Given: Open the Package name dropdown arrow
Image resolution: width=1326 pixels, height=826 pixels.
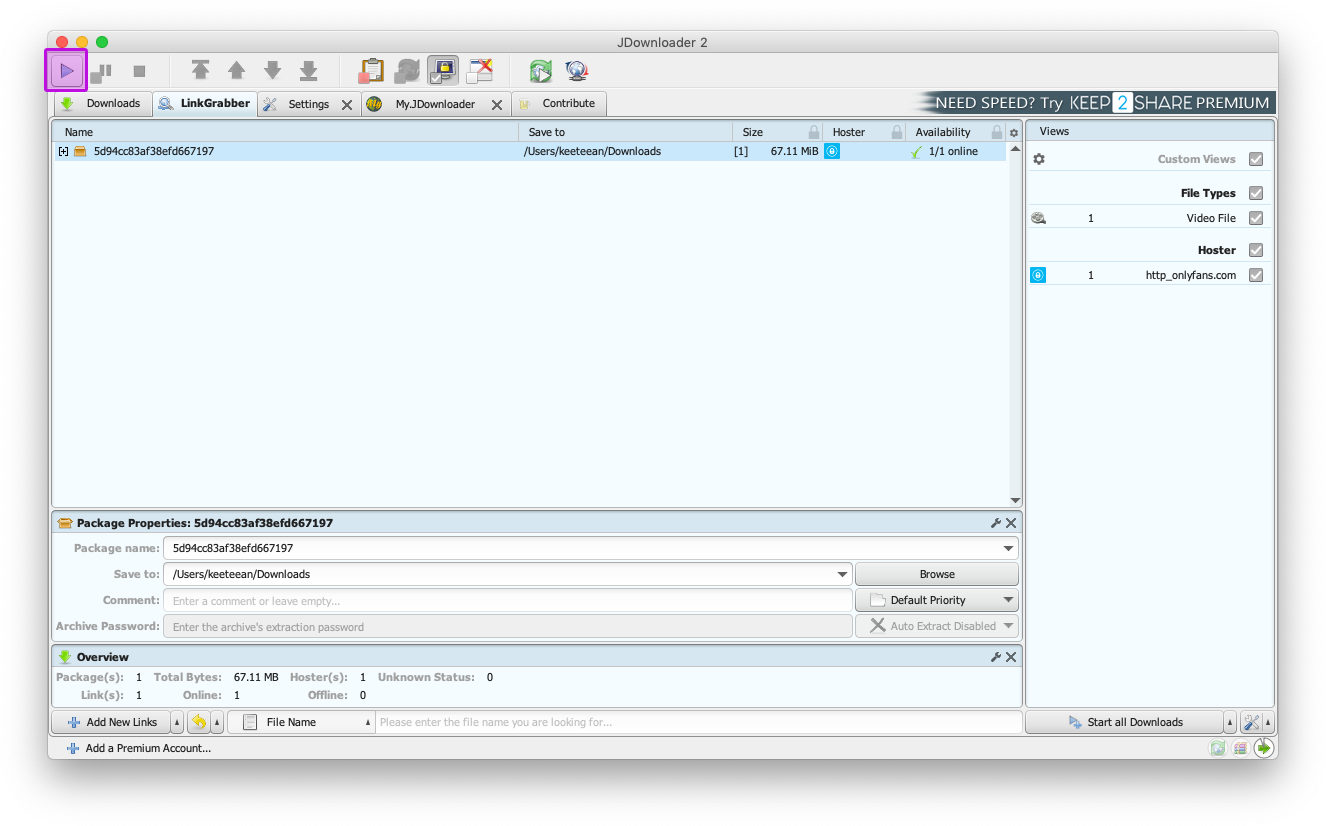Looking at the screenshot, I should pos(1008,548).
